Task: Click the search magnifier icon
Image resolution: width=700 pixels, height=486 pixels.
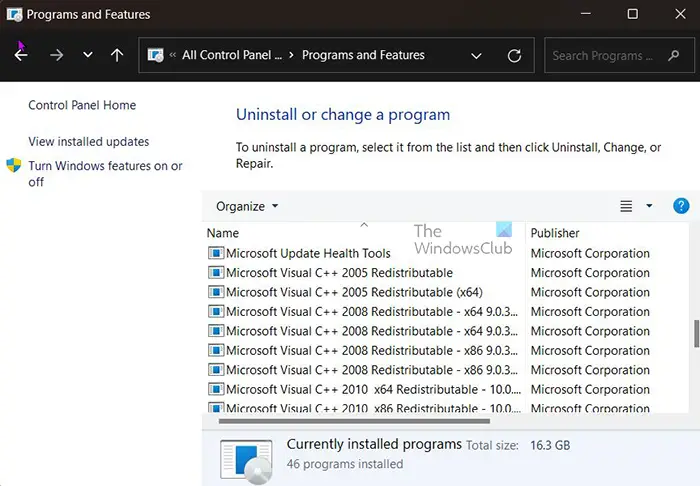Action: point(674,56)
